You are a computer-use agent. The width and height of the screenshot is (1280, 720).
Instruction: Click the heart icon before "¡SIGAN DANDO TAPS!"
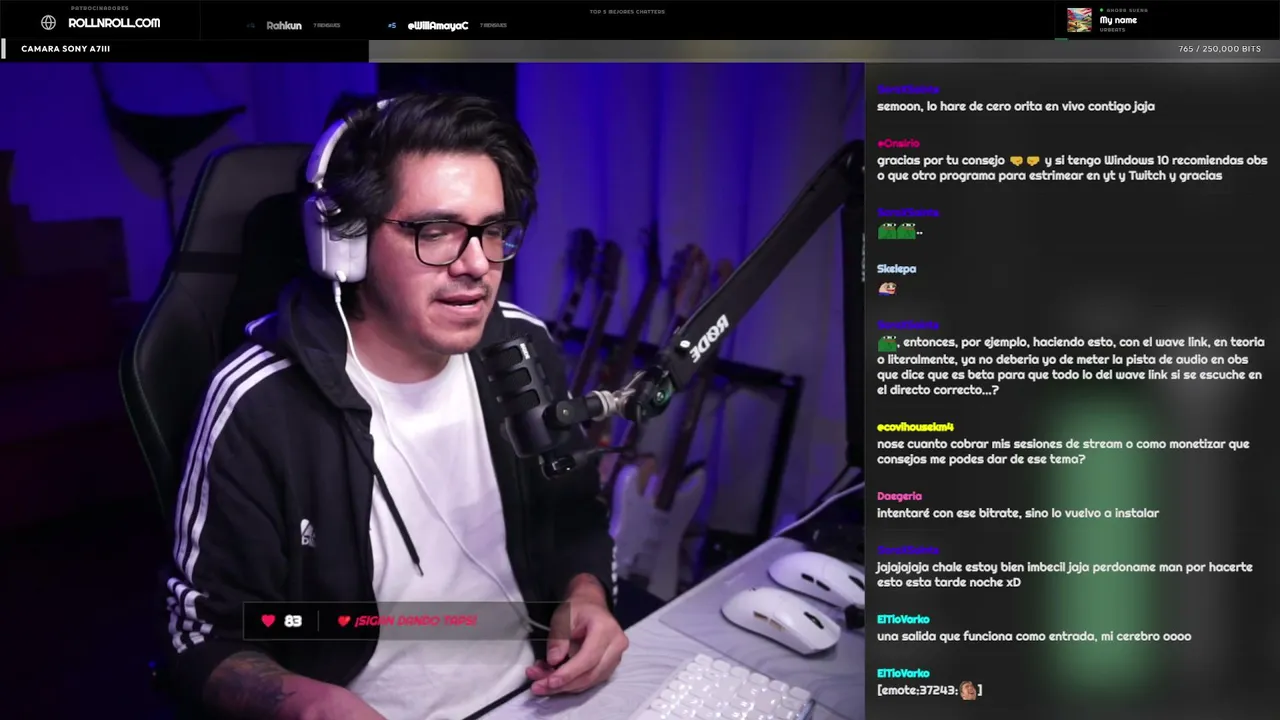click(x=344, y=621)
